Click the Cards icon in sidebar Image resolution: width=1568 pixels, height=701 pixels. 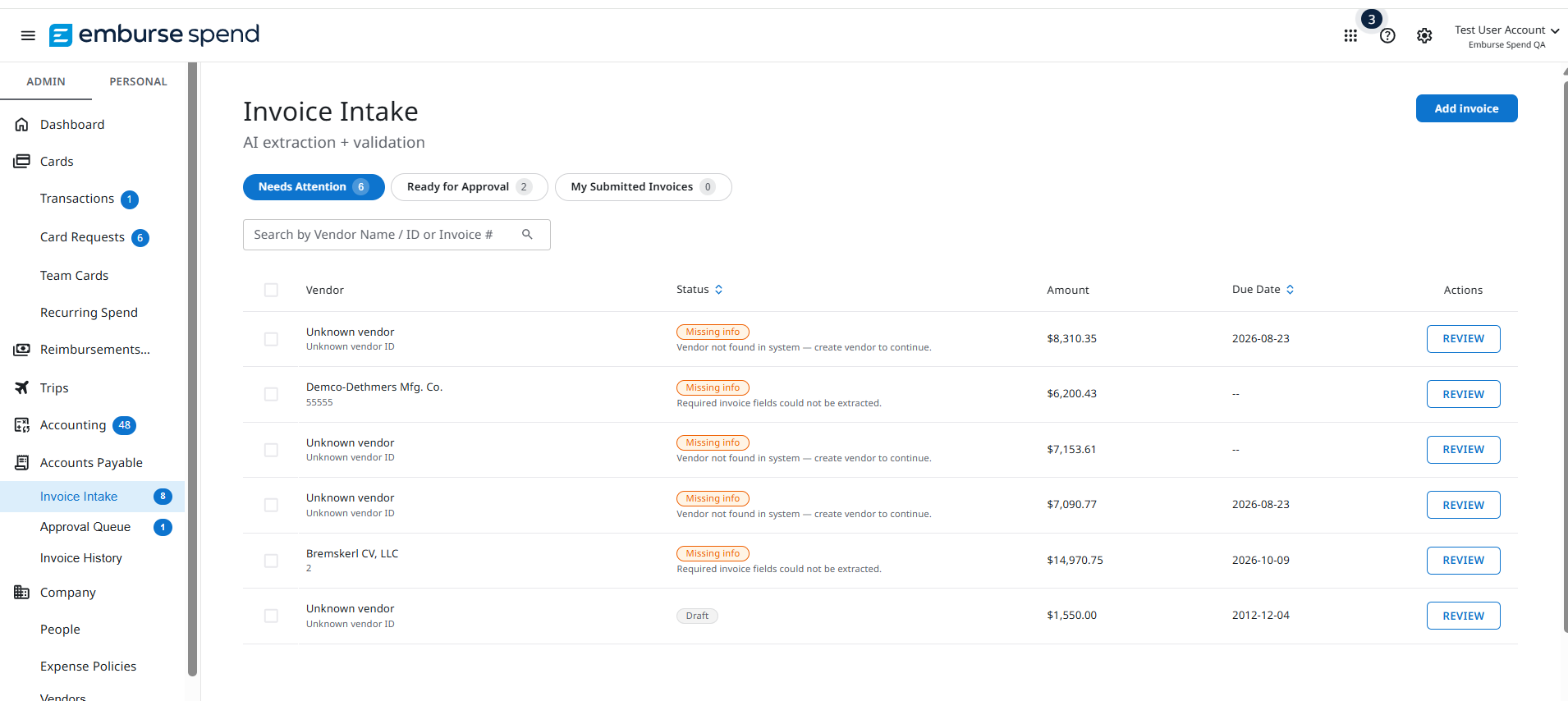tap(22, 162)
